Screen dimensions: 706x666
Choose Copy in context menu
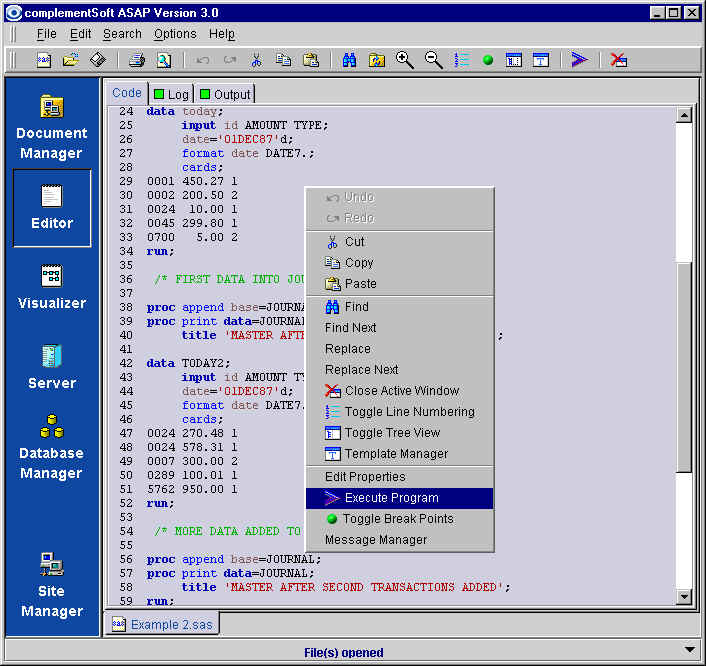(399, 263)
